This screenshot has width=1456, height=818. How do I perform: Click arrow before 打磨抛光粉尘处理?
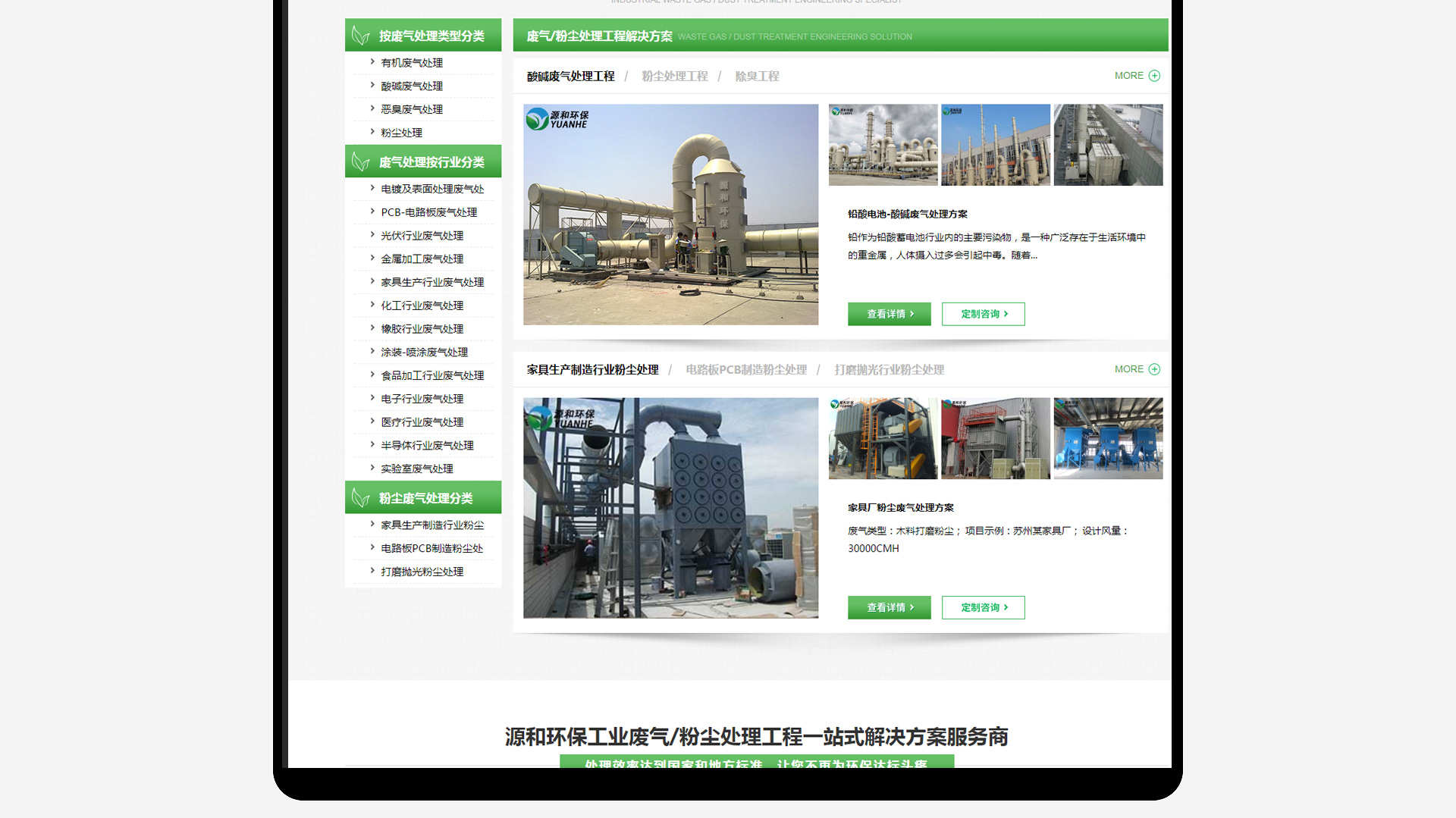tap(372, 570)
